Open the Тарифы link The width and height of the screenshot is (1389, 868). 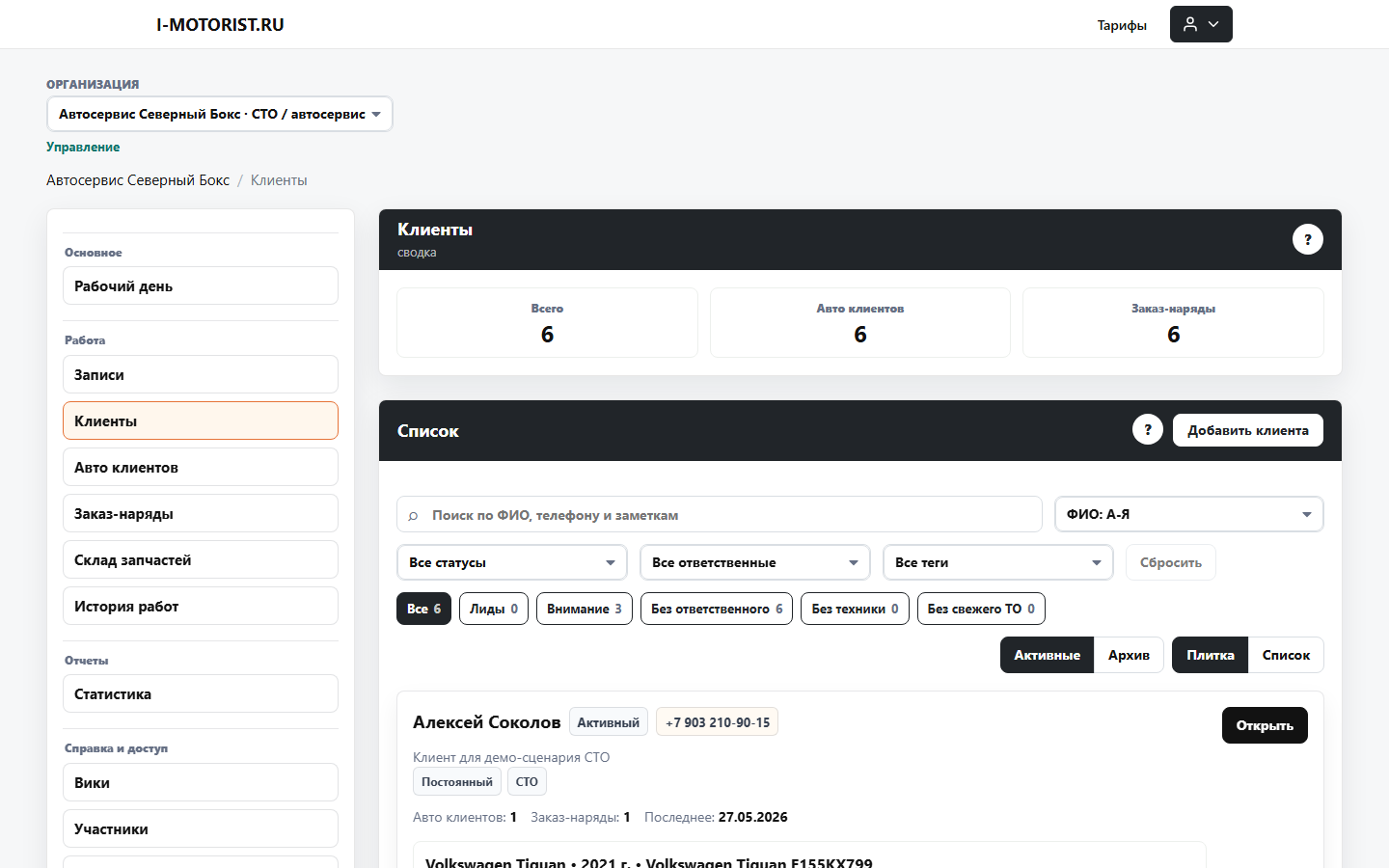(1122, 25)
